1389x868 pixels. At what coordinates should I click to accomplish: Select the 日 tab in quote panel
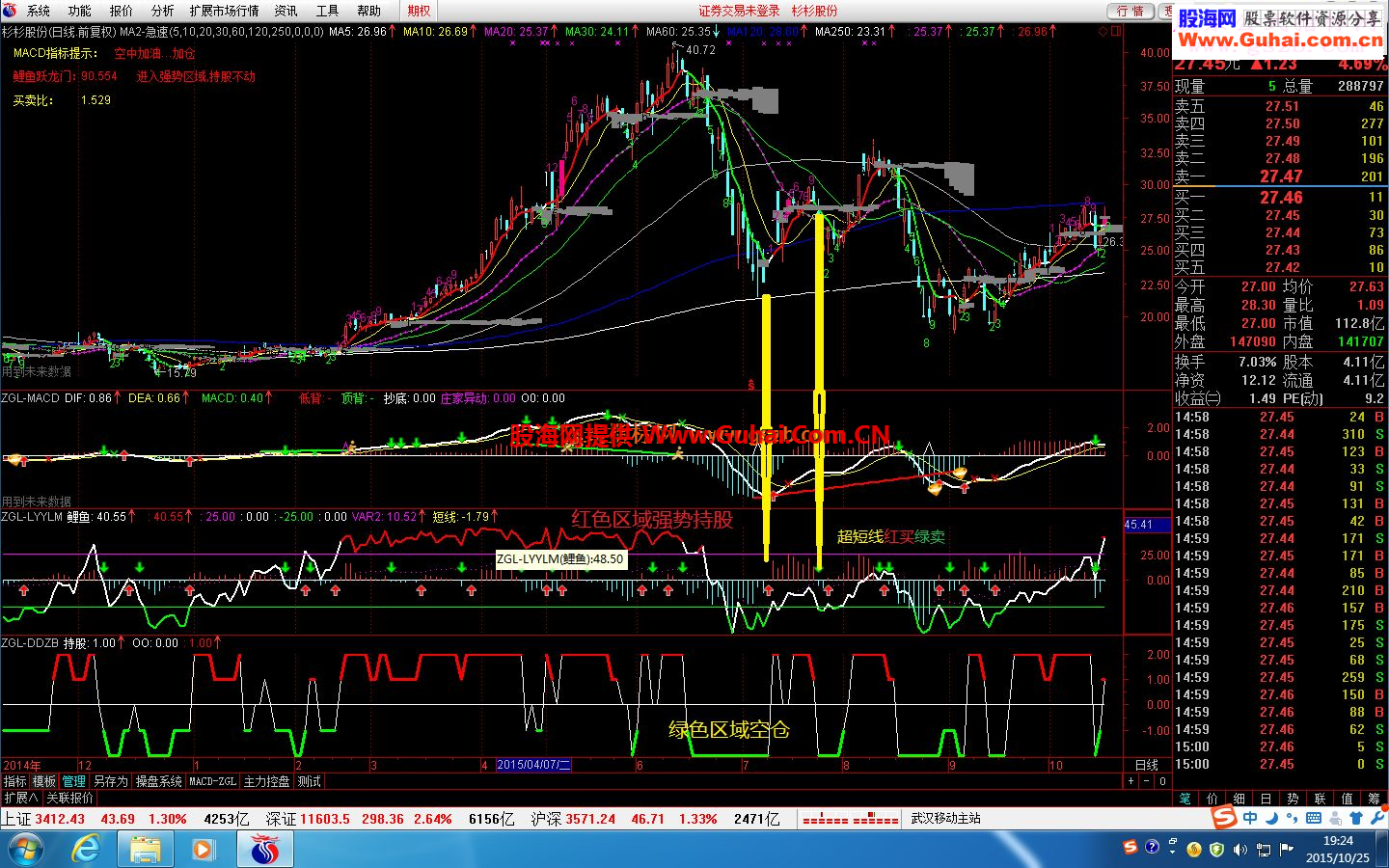point(1266,799)
